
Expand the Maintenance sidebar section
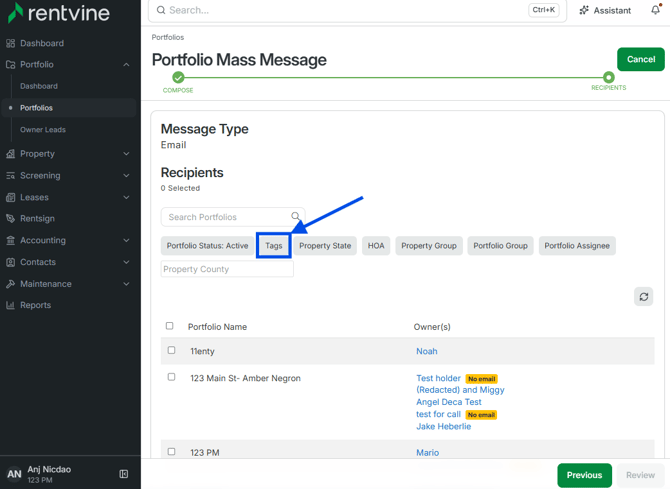[x=126, y=284]
